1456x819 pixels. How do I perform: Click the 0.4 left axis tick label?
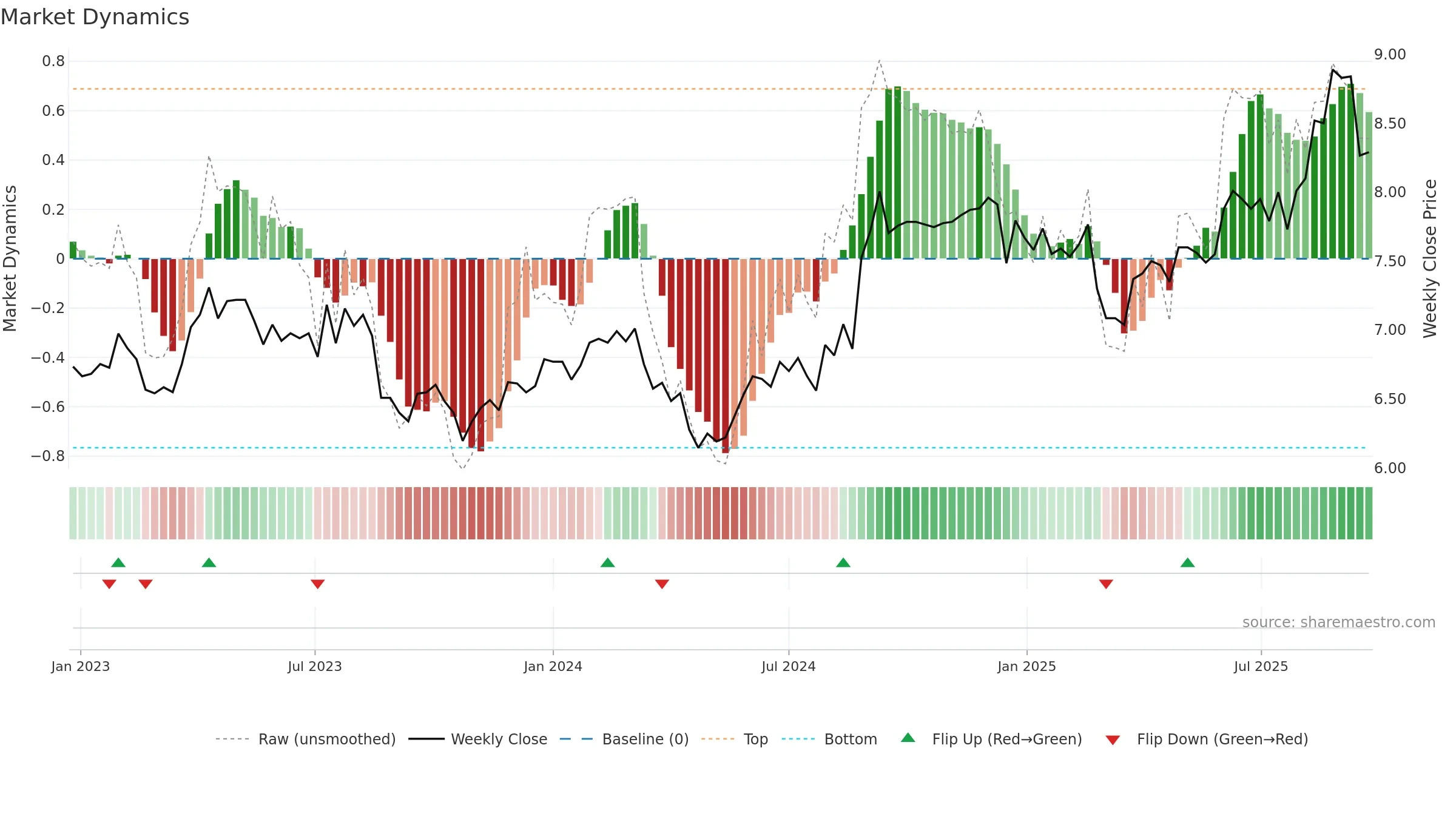(x=53, y=160)
